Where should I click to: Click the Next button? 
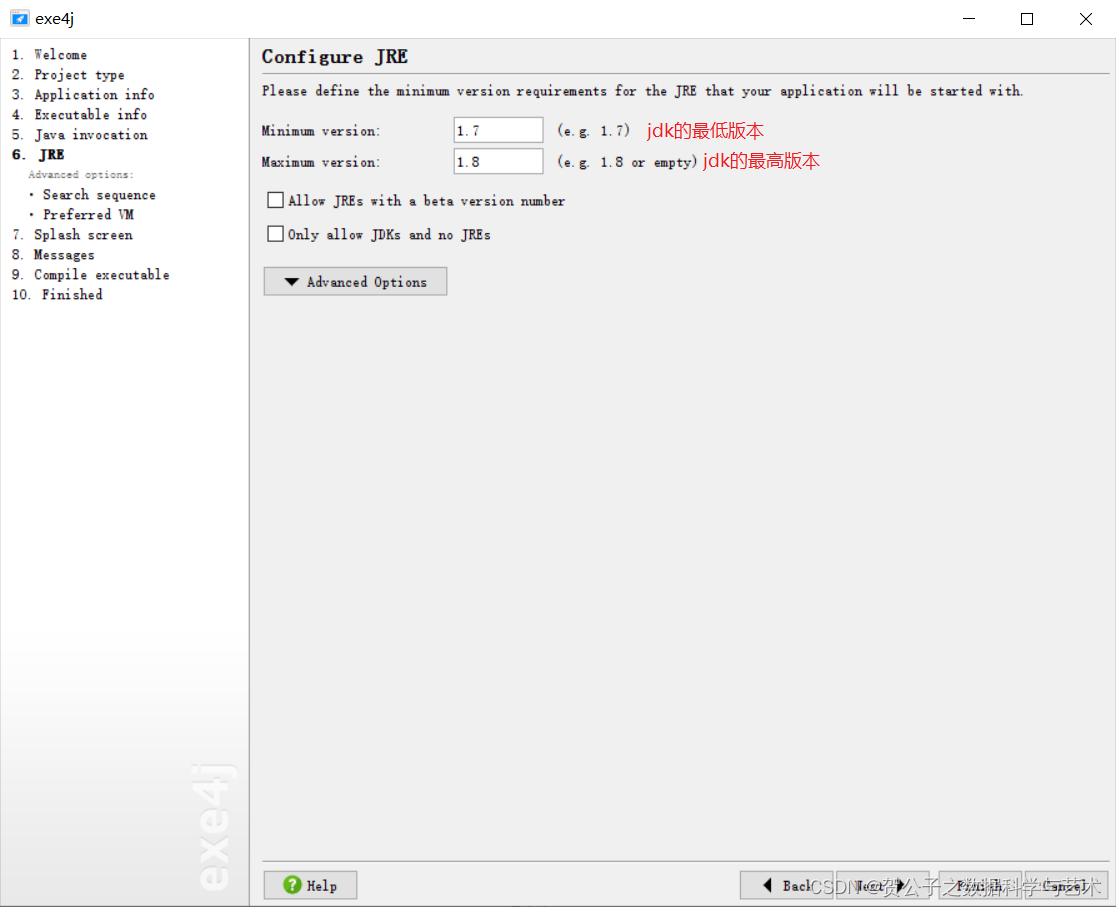pyautogui.click(x=882, y=885)
